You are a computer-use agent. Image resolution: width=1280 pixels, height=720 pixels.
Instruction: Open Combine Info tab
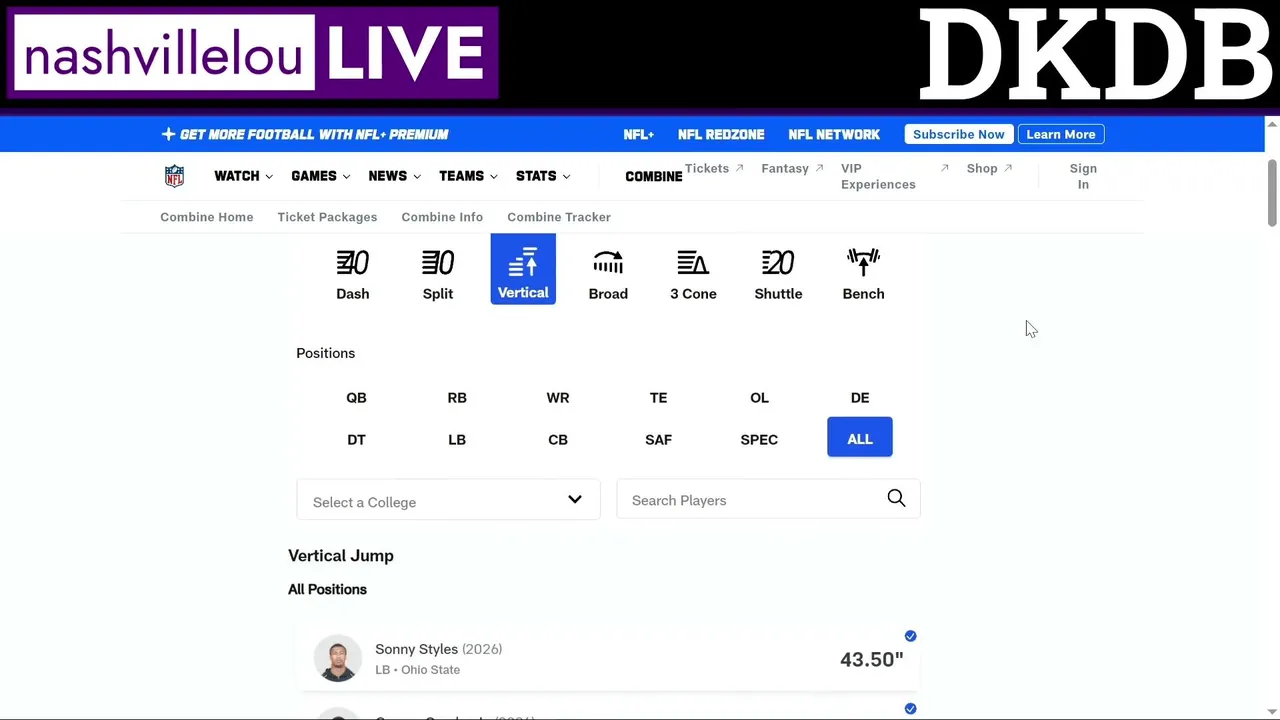click(x=442, y=217)
